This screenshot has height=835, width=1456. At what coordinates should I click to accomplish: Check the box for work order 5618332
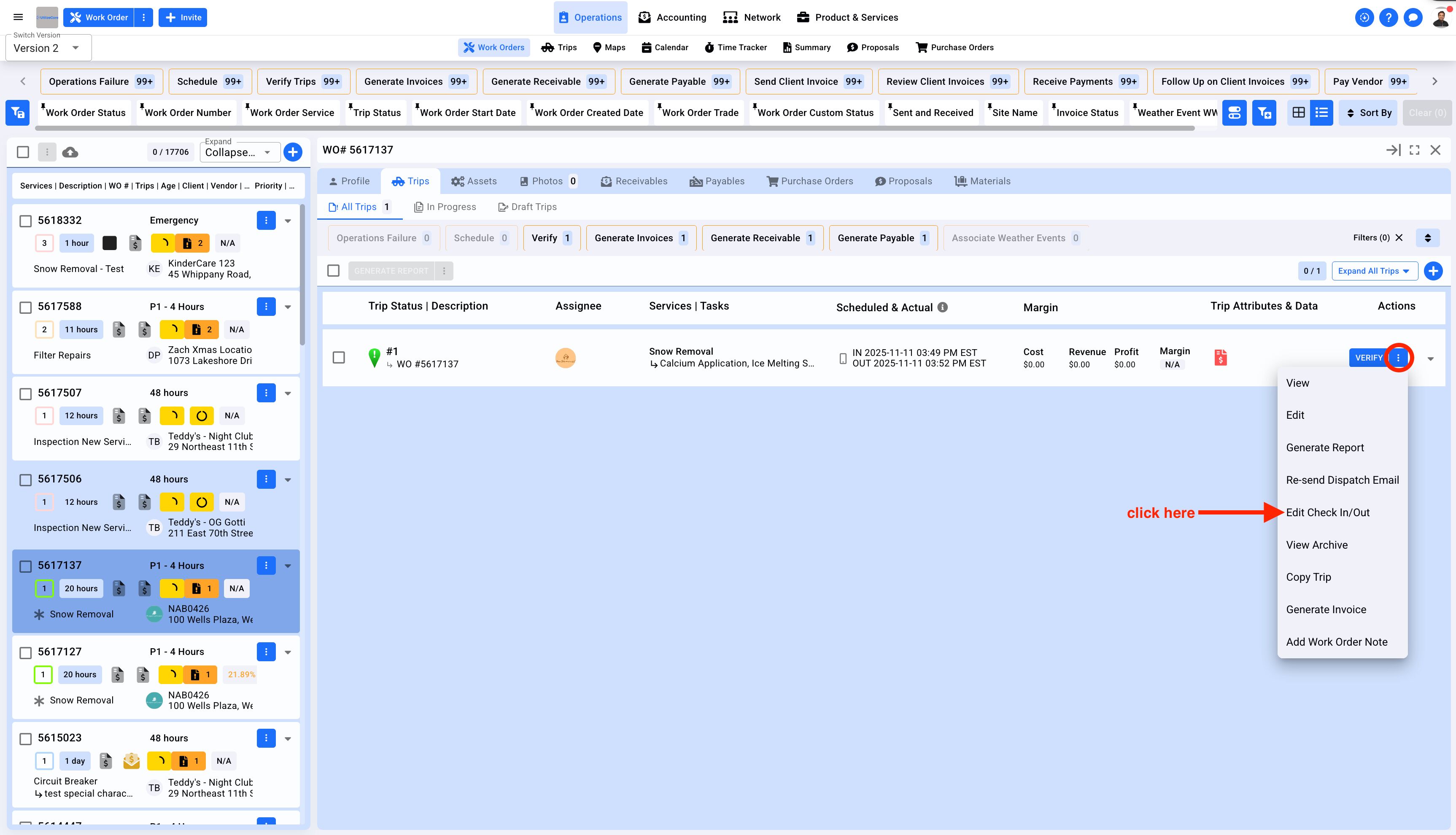click(x=25, y=221)
